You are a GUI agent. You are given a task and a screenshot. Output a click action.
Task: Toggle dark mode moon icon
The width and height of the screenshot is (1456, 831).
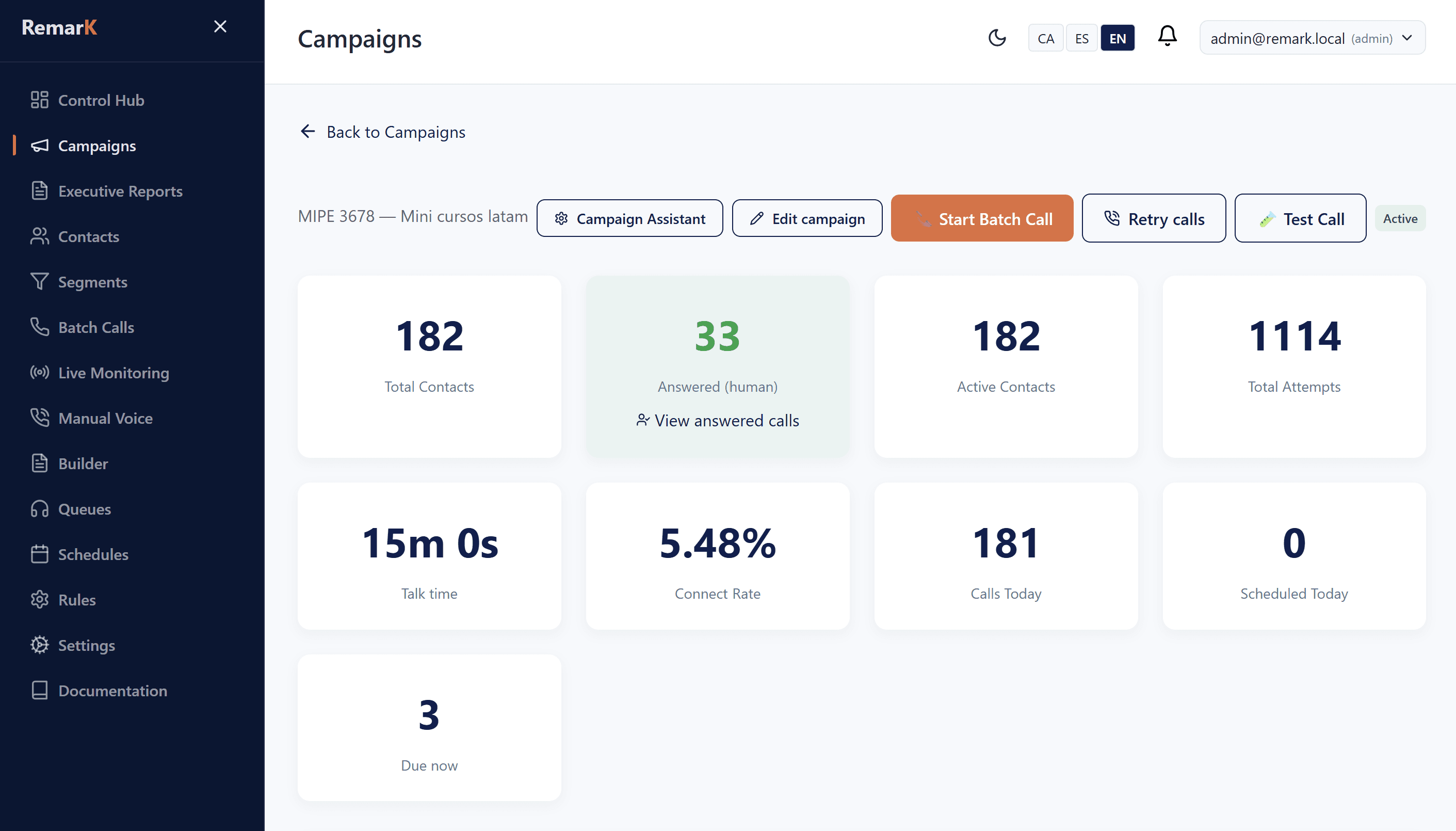pyautogui.click(x=997, y=38)
